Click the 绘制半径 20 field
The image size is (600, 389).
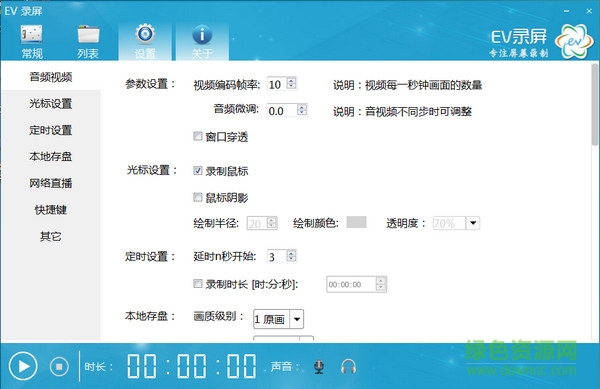point(257,223)
